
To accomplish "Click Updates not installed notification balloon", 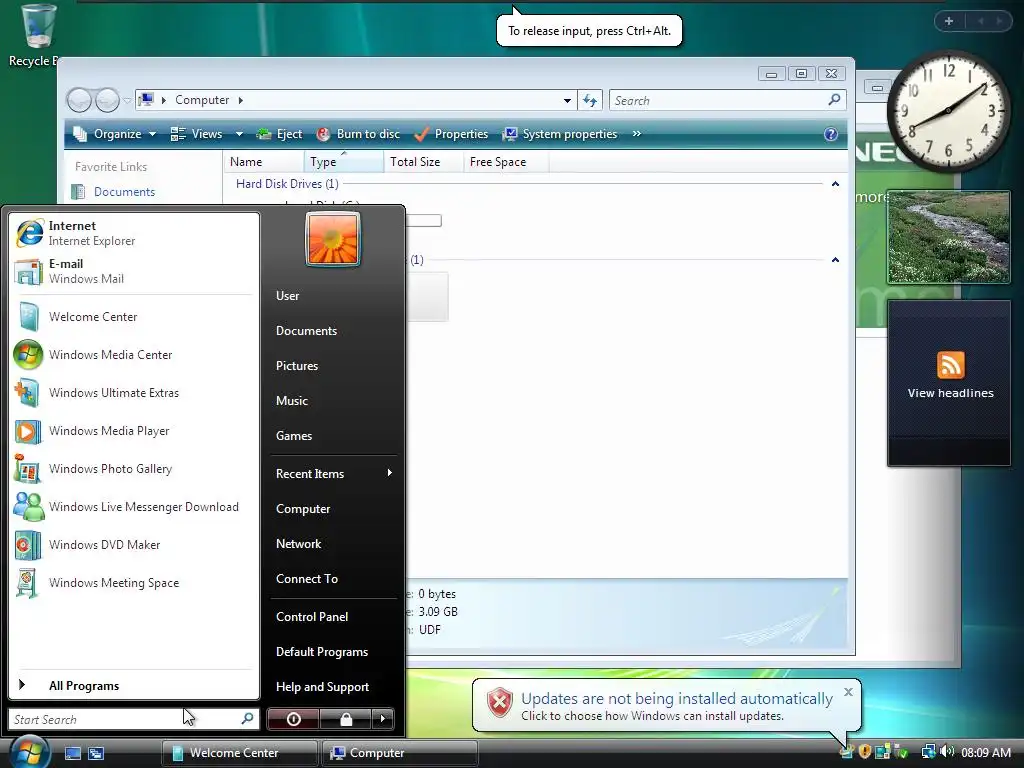I will click(666, 705).
